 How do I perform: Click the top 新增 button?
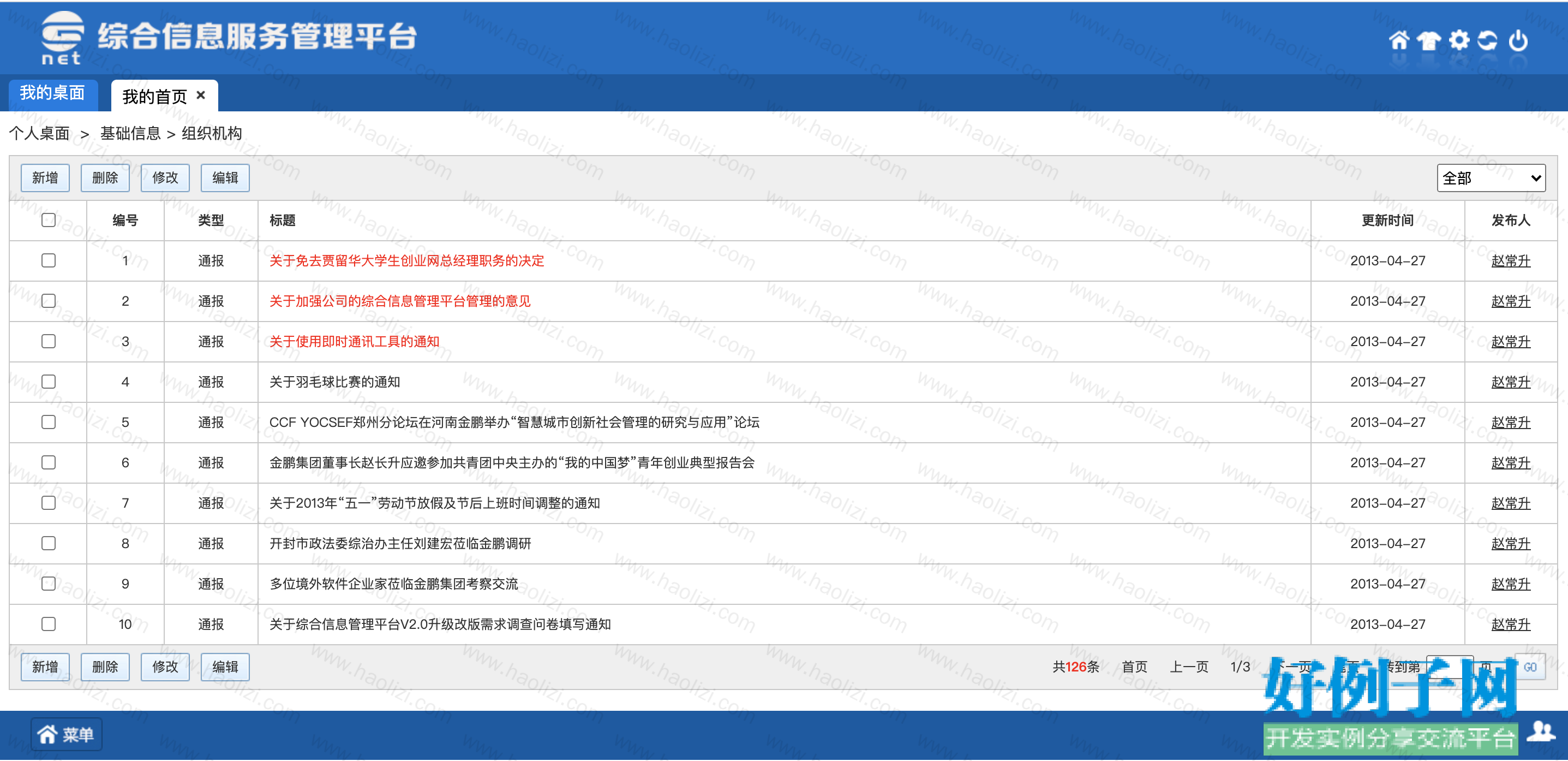[x=45, y=178]
